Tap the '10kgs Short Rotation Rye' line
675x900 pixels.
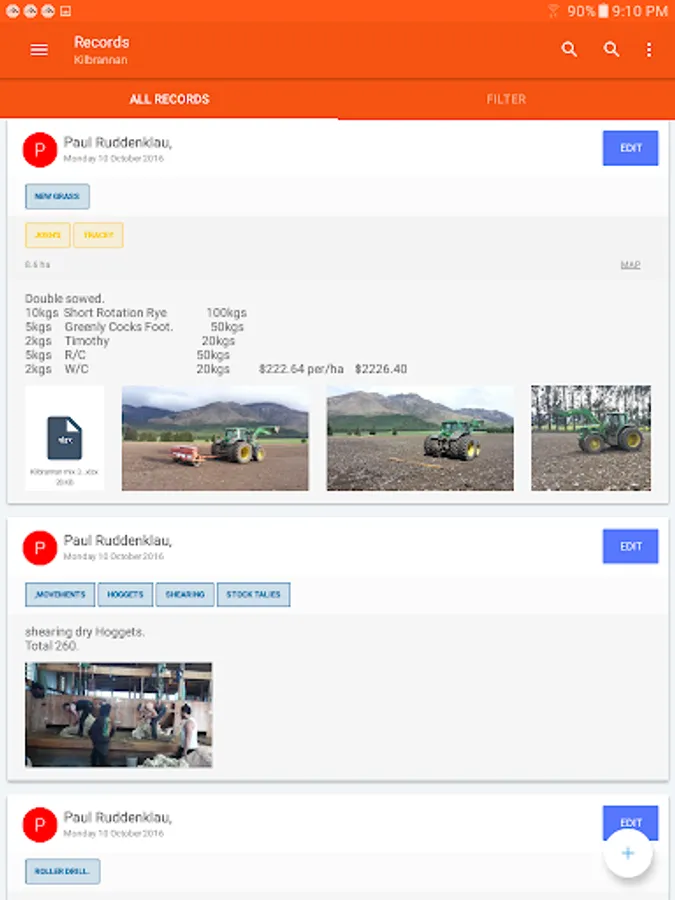pyautogui.click(x=96, y=313)
